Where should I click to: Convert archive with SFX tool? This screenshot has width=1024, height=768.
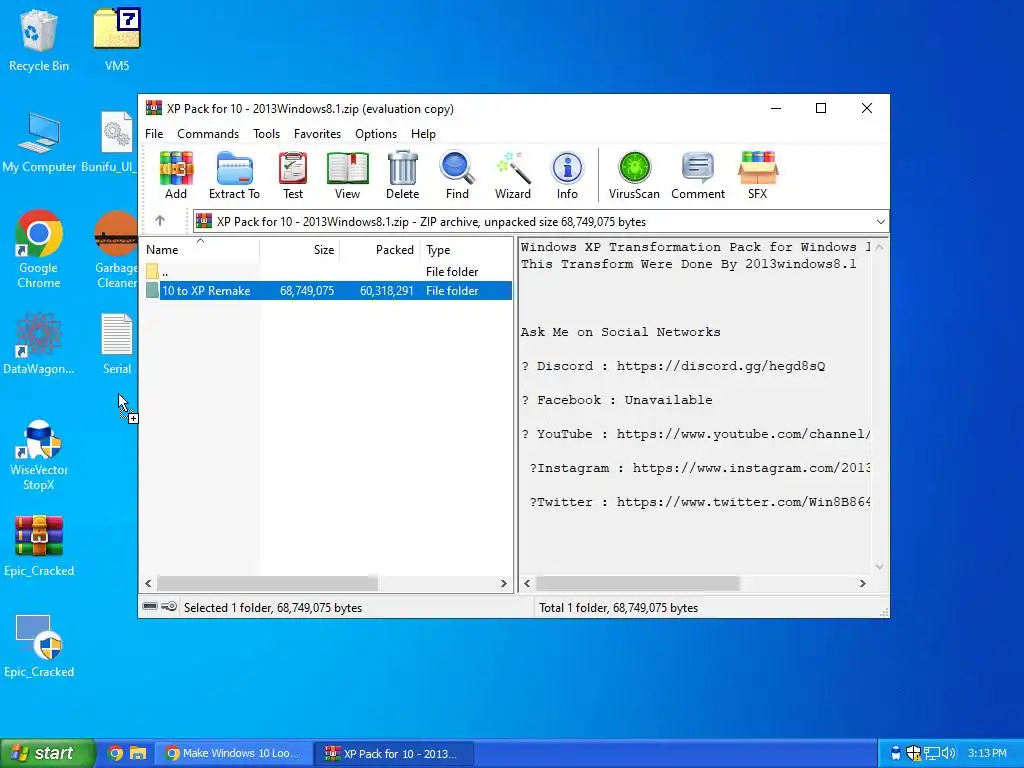click(758, 175)
